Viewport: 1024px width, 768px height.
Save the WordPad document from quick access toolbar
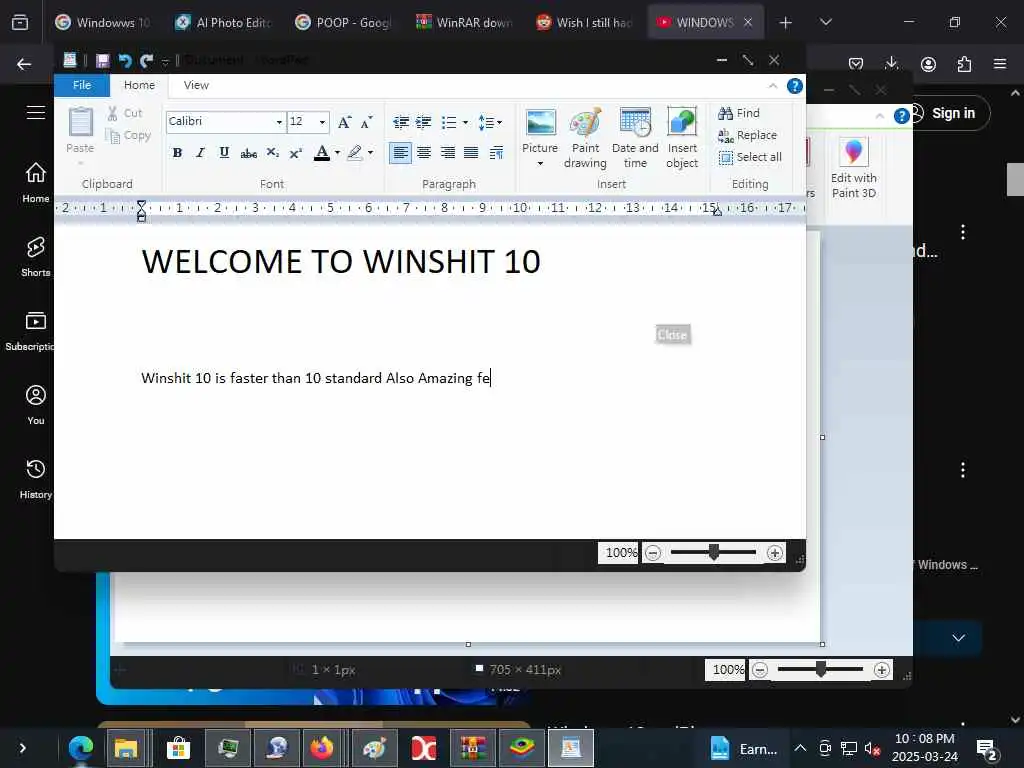(x=103, y=61)
